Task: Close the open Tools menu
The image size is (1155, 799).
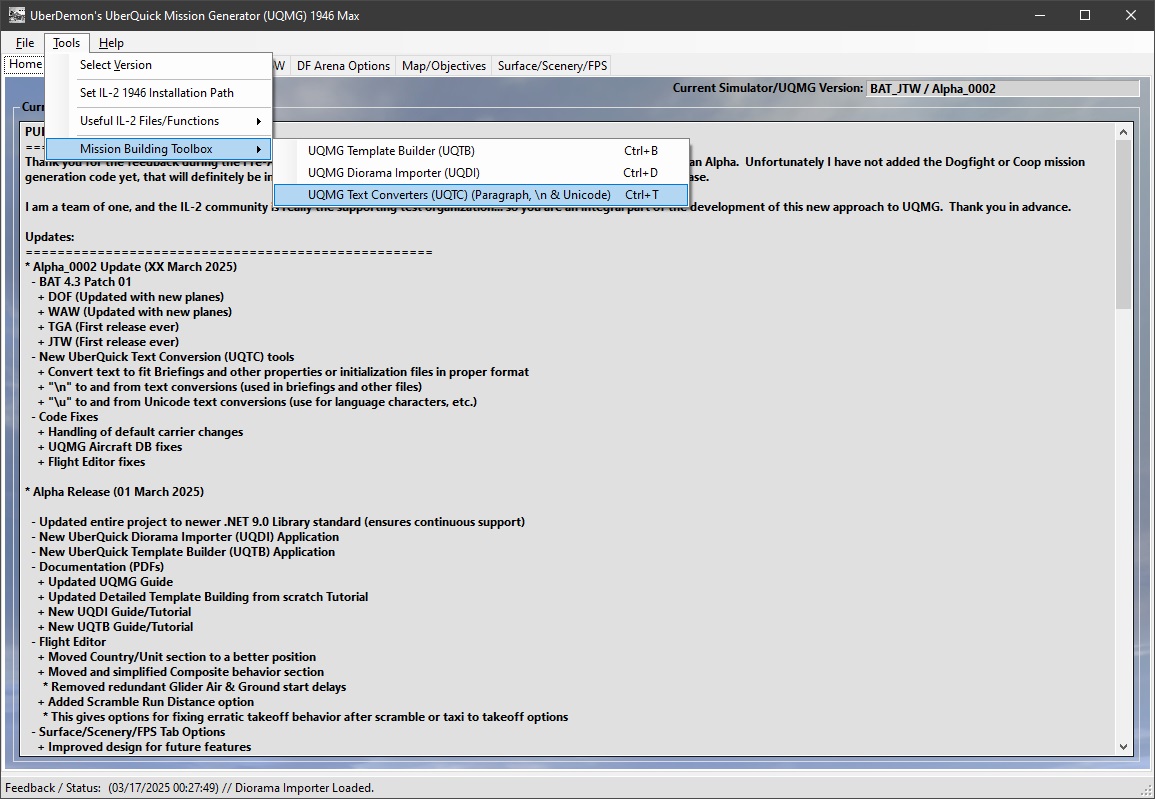Action: coord(66,43)
